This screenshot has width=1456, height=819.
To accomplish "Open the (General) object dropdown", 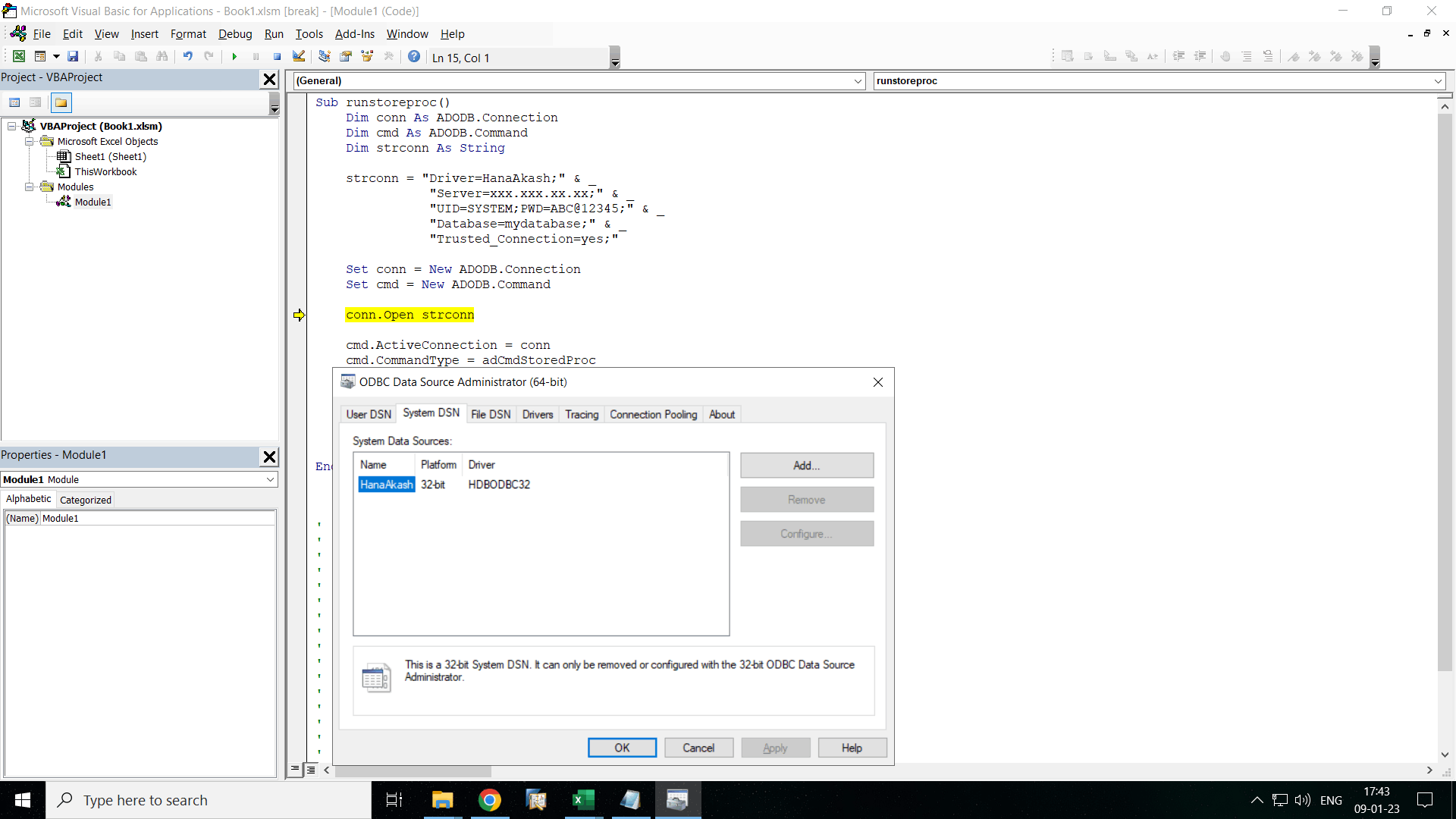I will [x=858, y=81].
